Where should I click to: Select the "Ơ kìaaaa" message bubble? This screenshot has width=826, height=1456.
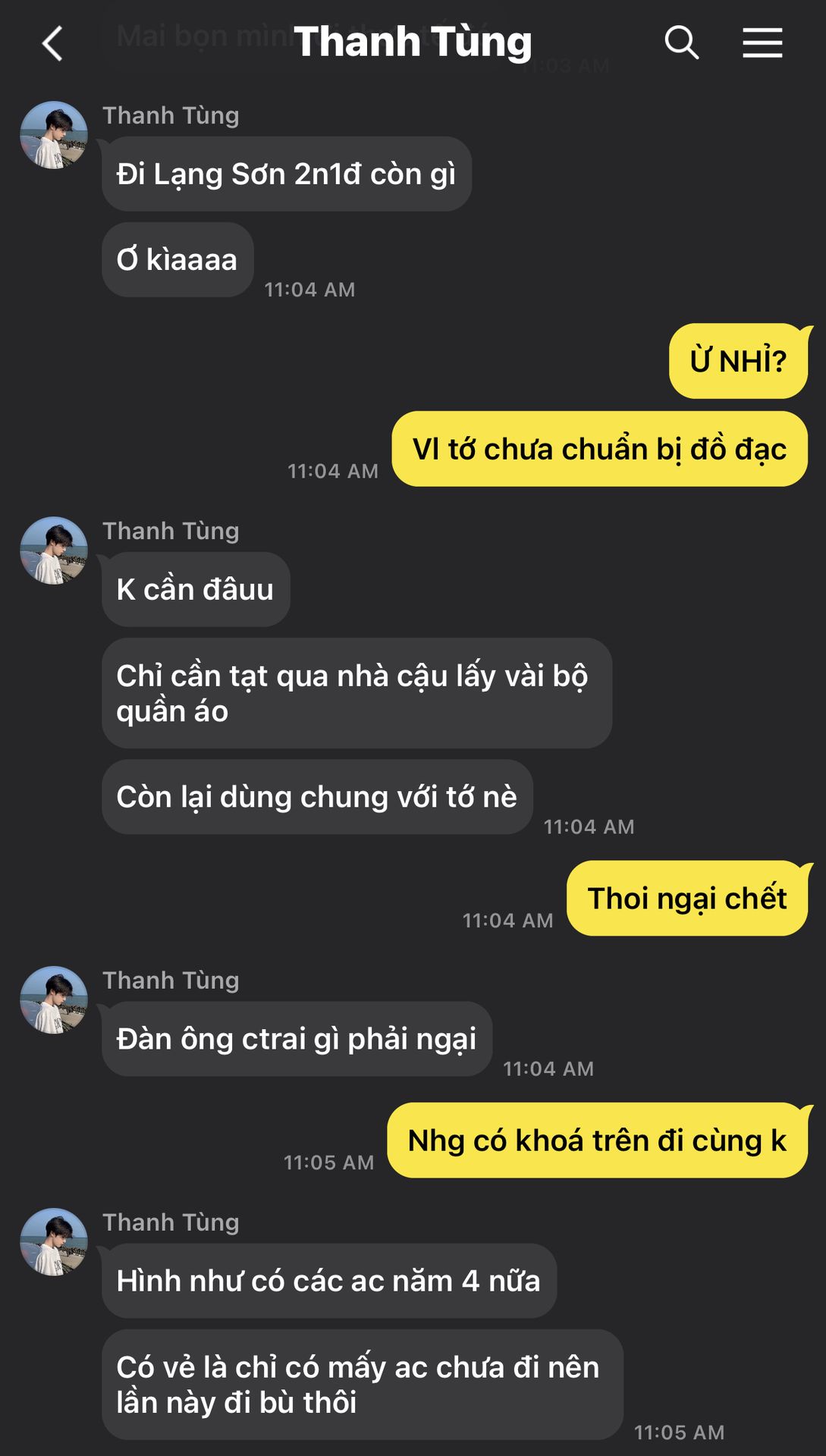(177, 259)
